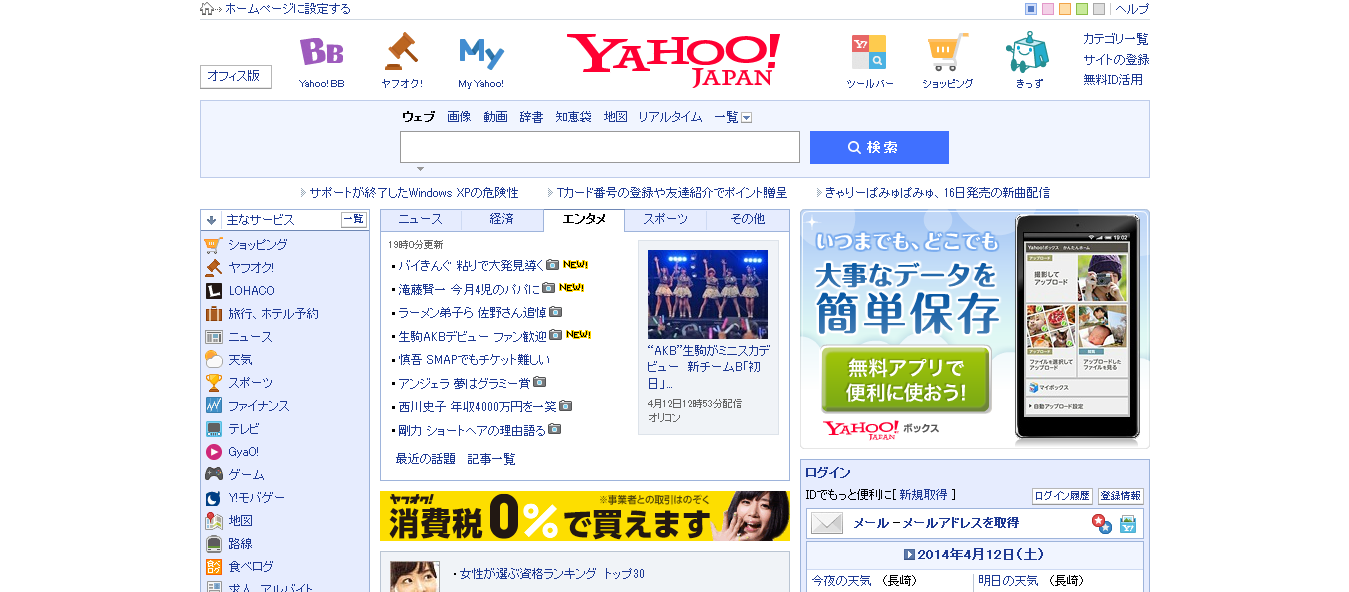Image resolution: width=1349 pixels, height=592 pixels.
Task: Click the train icon beside 路線
Action: click(x=213, y=544)
